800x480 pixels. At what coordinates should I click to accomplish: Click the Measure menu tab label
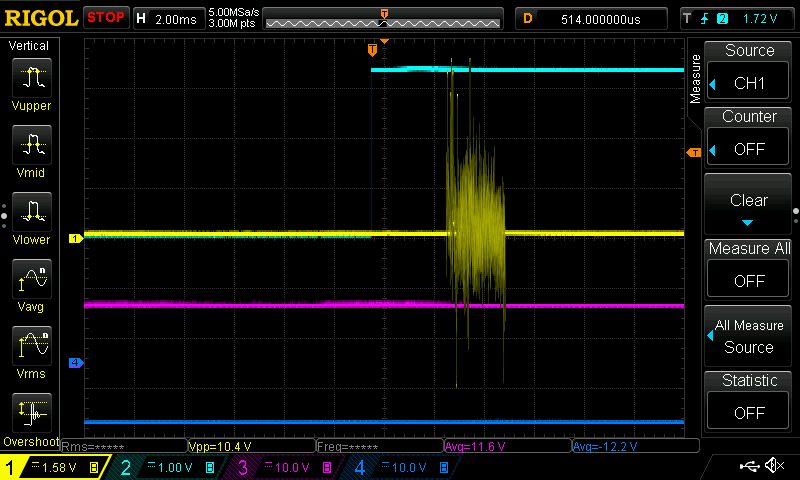point(695,79)
